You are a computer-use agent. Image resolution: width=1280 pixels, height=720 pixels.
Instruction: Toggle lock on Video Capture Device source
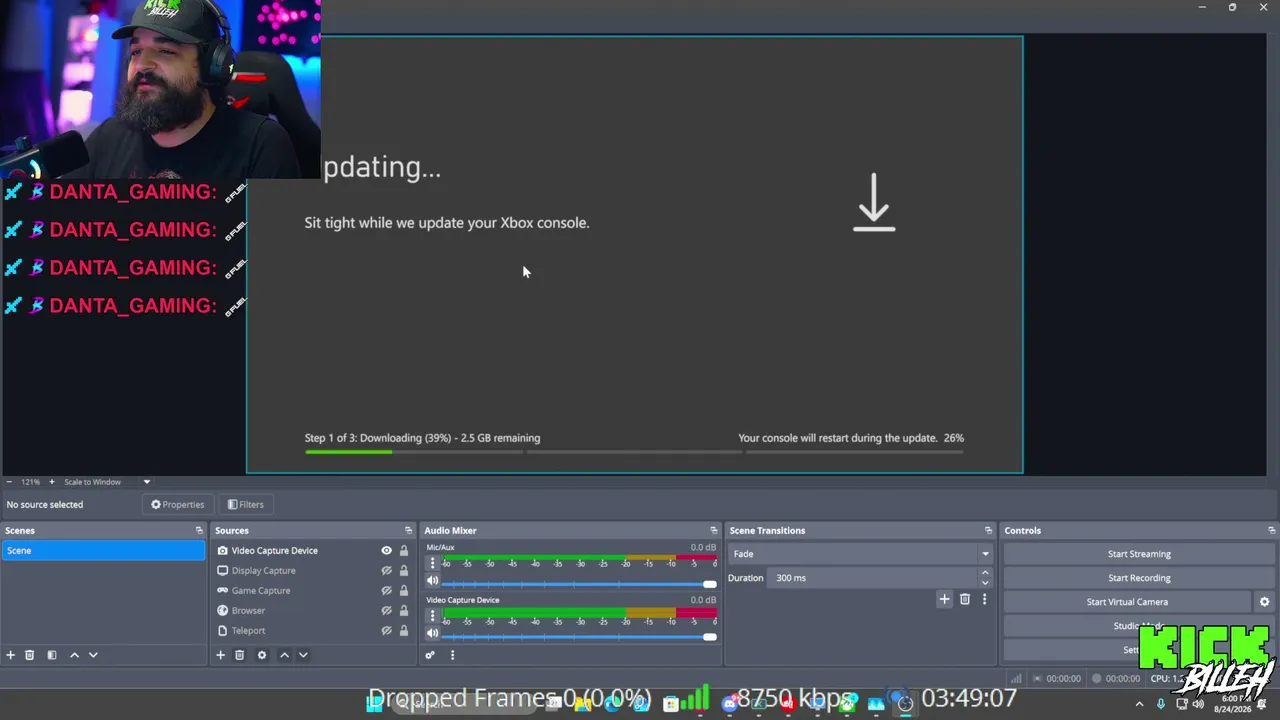tap(404, 551)
